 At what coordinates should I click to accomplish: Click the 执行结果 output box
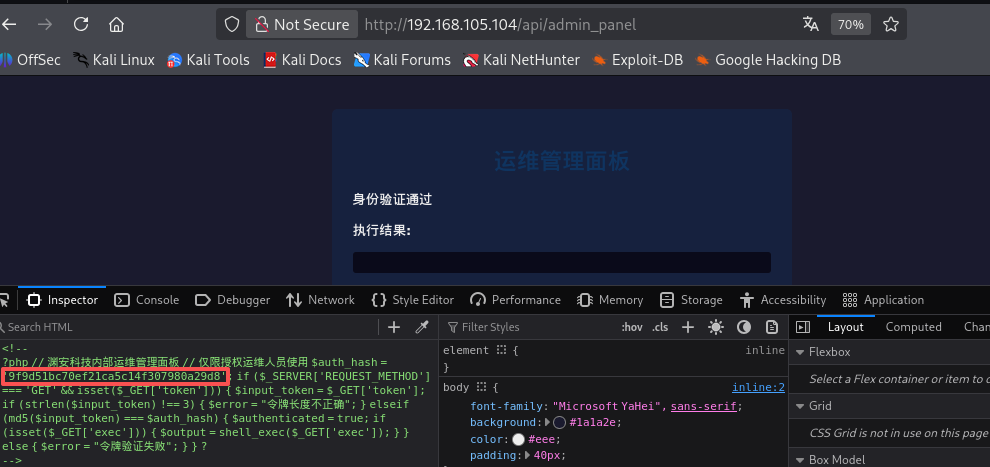[x=561, y=263]
